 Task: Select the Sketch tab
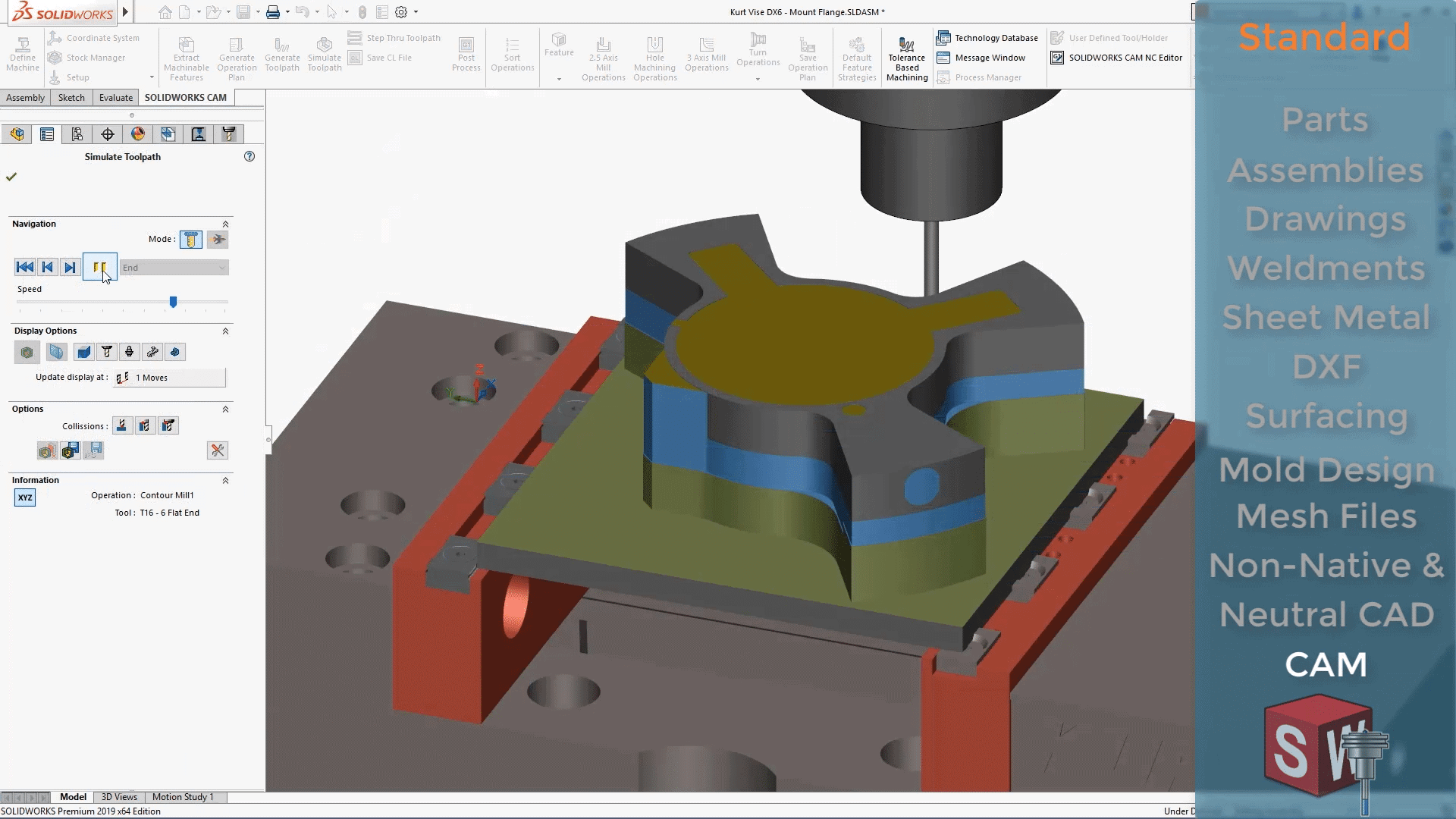(71, 97)
